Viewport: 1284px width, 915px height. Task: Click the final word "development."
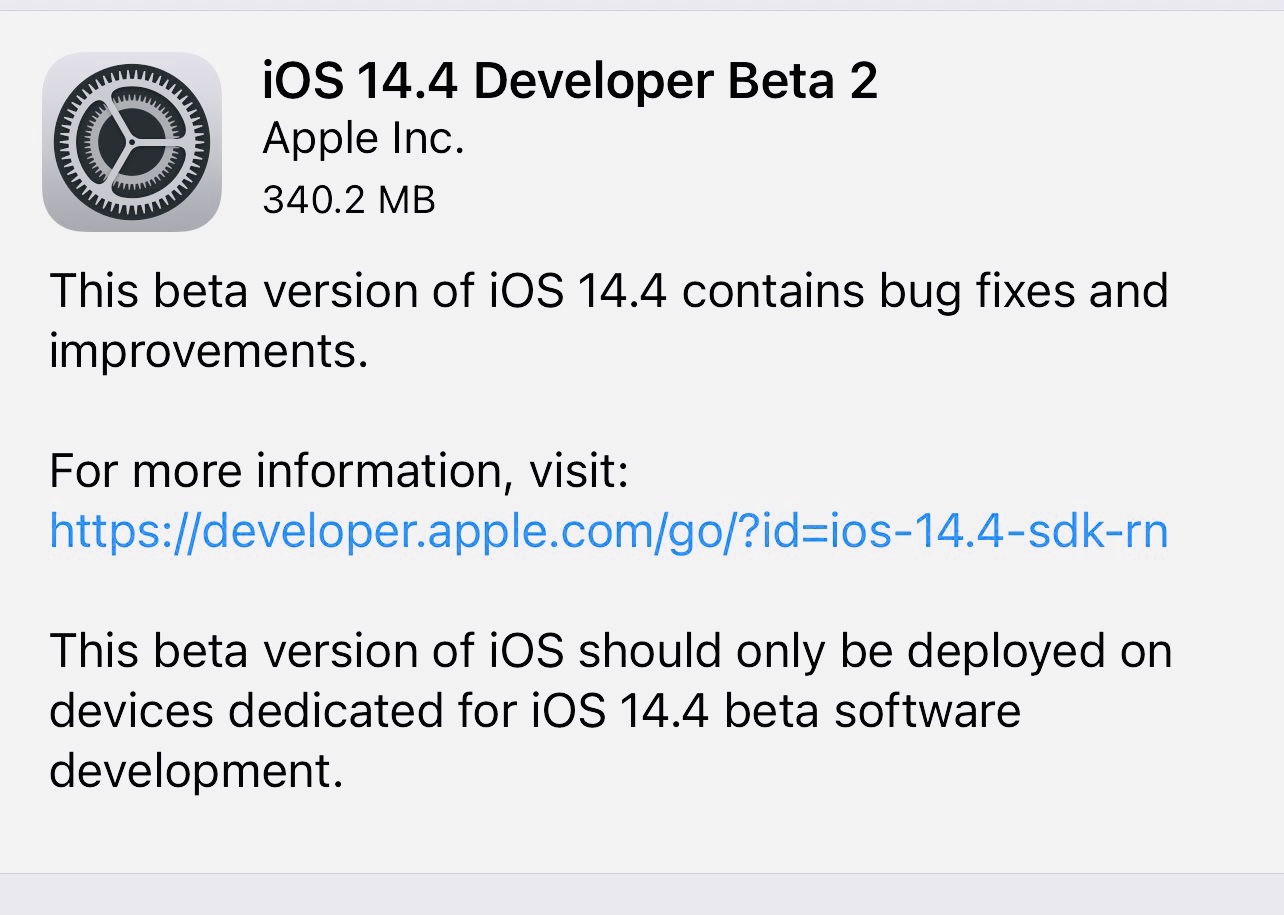[x=196, y=771]
